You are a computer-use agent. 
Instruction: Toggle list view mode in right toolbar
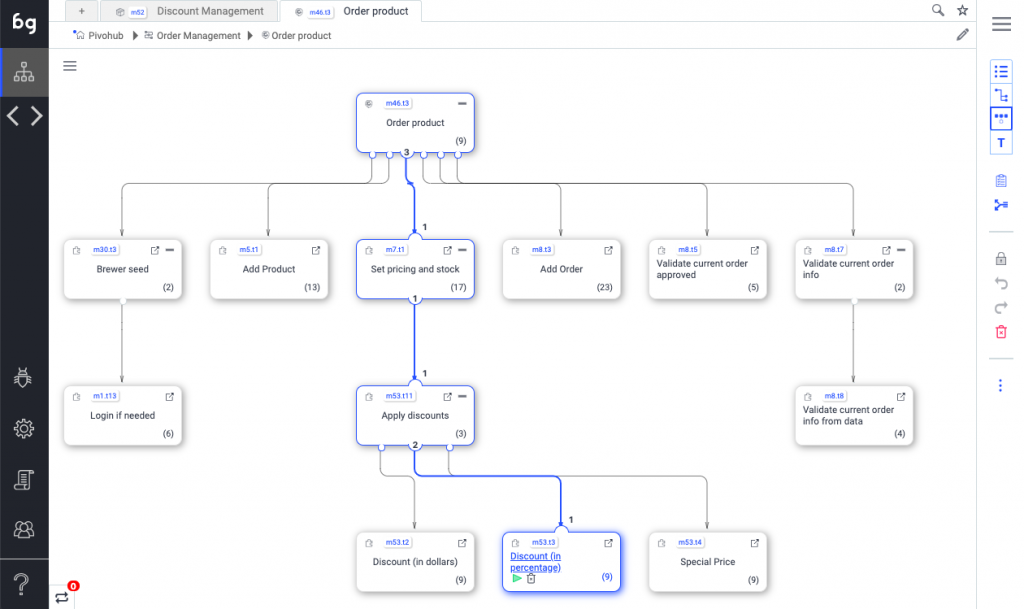(x=1001, y=71)
